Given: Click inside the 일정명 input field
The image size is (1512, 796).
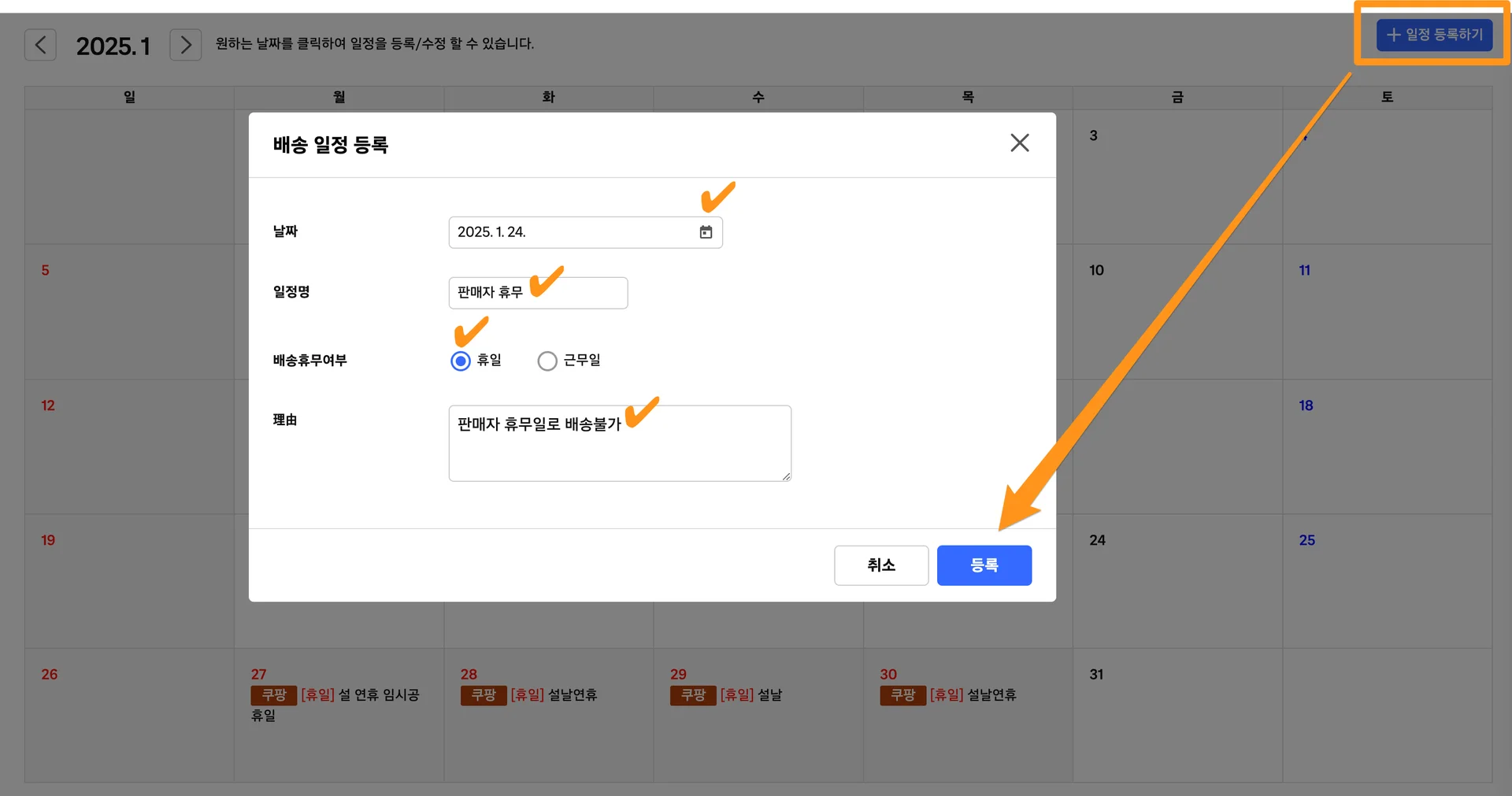Looking at the screenshot, I should click(x=538, y=292).
